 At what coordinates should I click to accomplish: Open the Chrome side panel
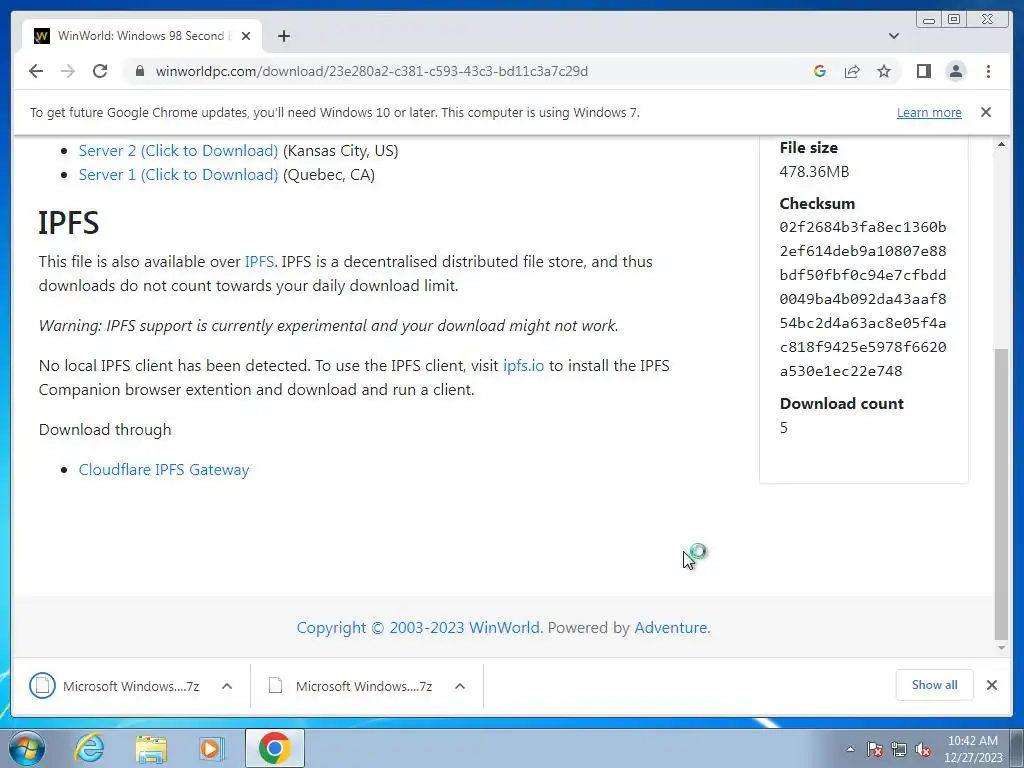coord(923,71)
